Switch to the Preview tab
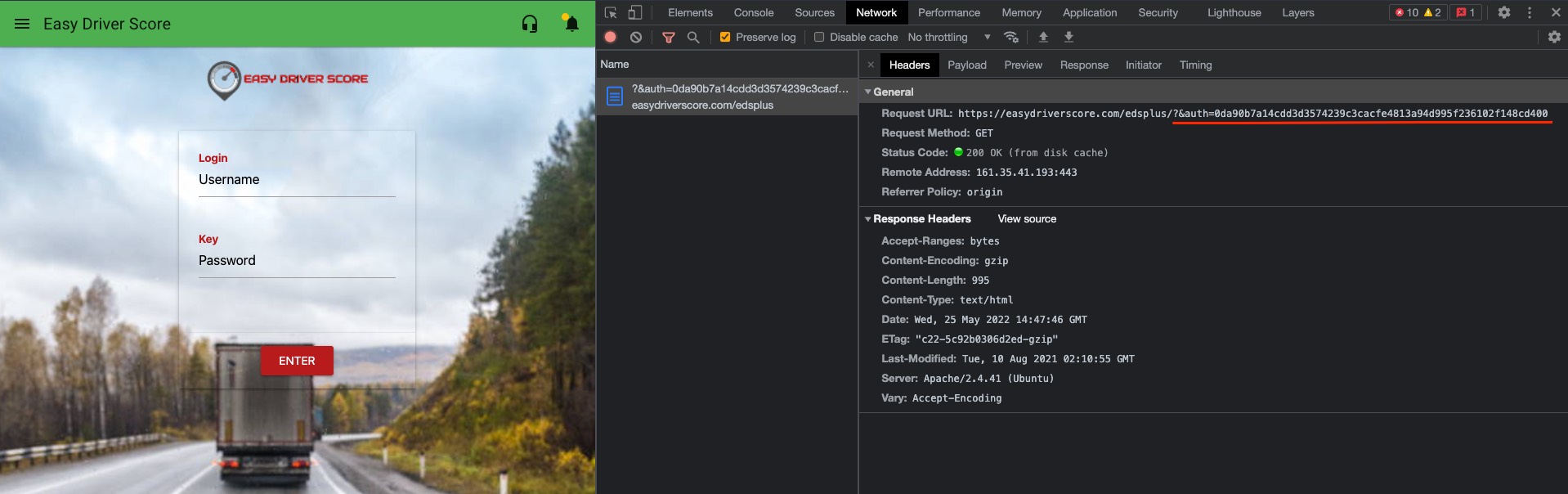 pos(1023,65)
